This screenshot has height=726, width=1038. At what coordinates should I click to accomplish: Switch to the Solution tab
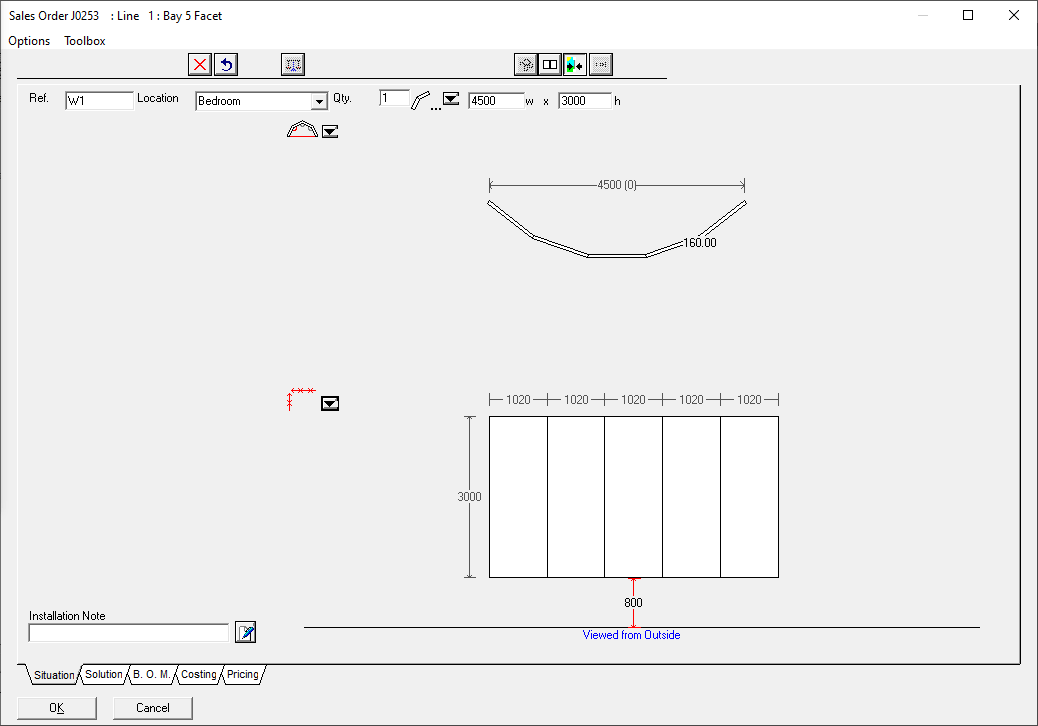pyautogui.click(x=104, y=675)
